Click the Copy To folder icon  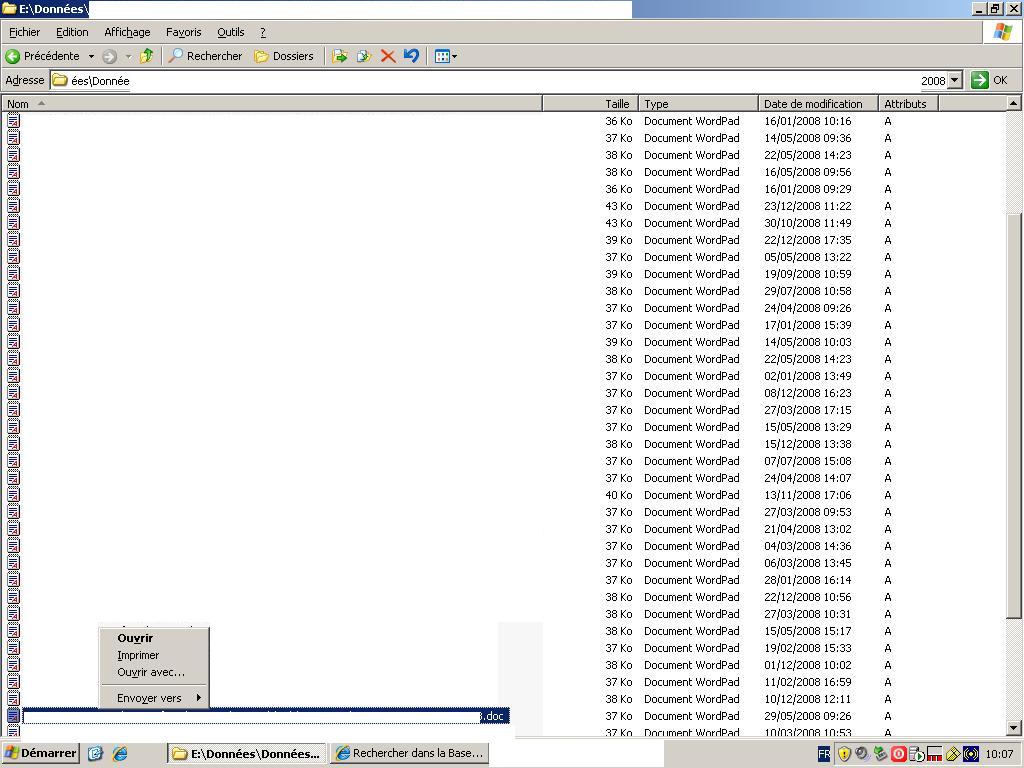coord(364,56)
